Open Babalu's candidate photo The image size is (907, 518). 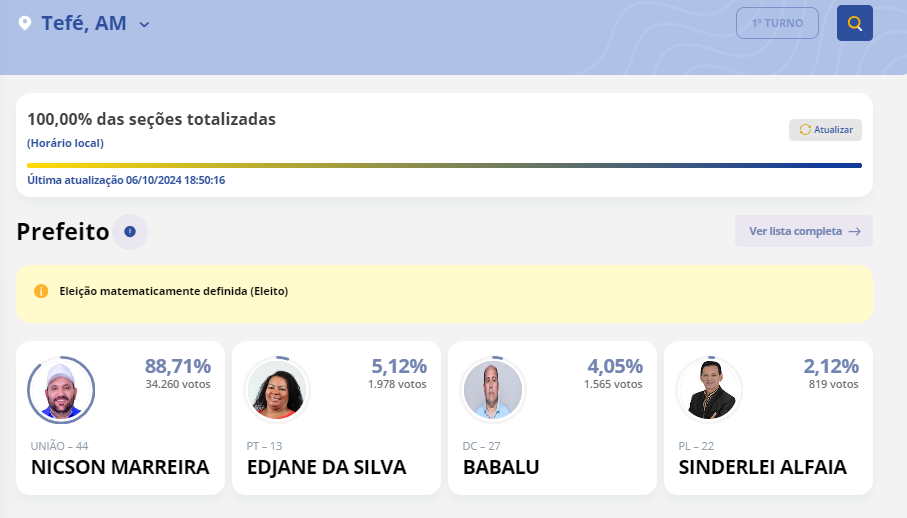tap(493, 390)
